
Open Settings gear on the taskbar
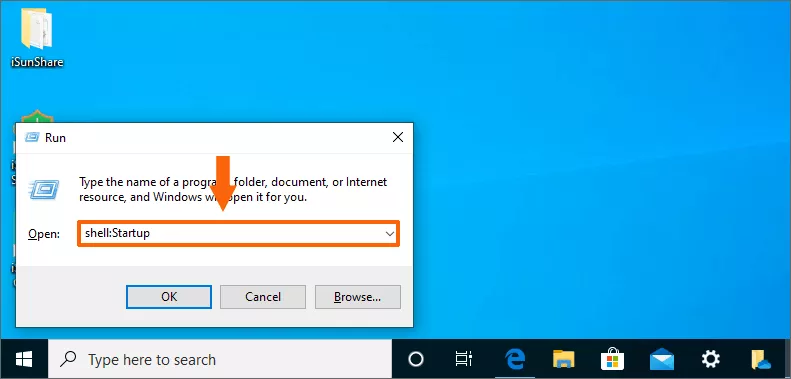point(710,359)
